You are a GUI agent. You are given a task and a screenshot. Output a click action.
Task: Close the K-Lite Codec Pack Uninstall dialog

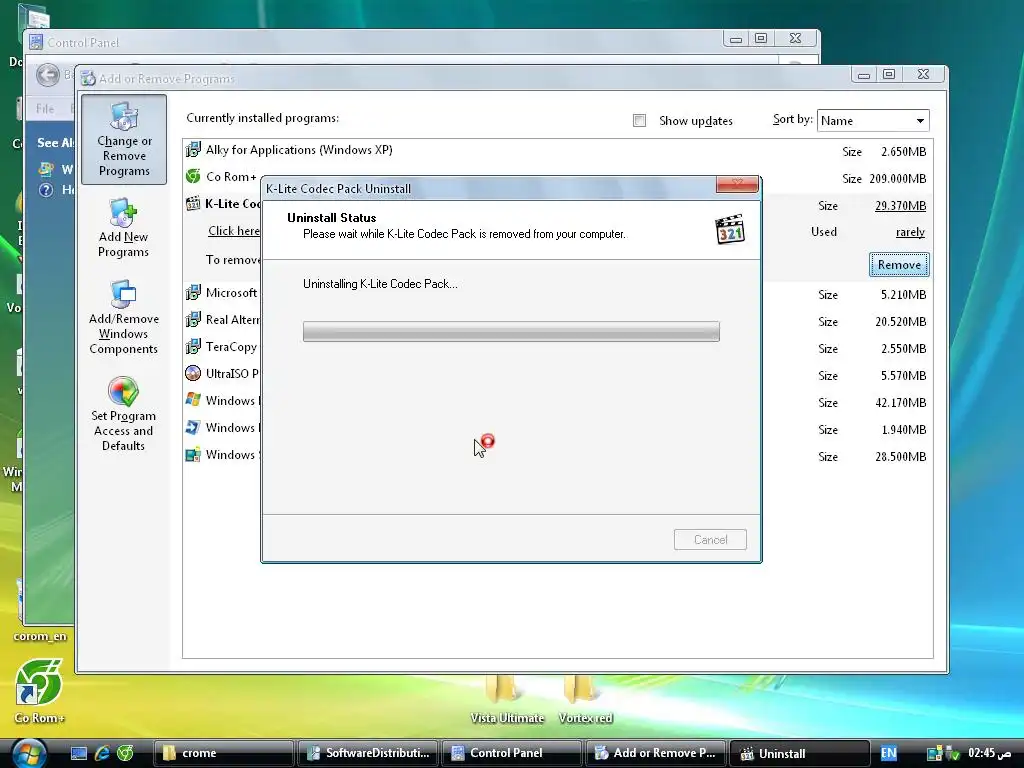(737, 184)
